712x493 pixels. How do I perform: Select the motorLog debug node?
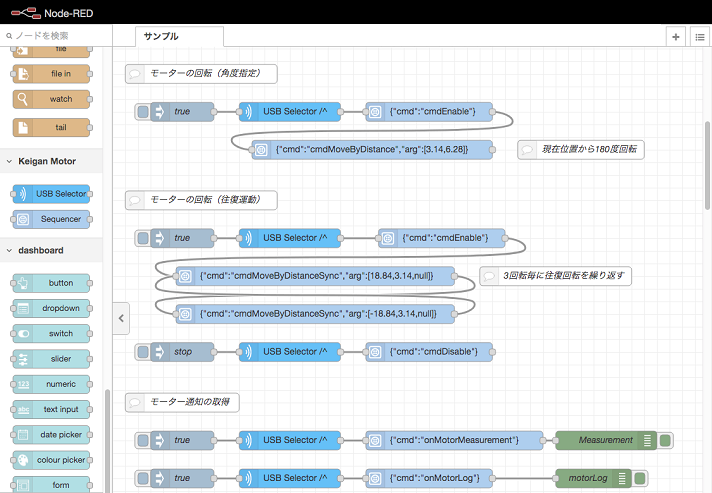(x=593, y=478)
